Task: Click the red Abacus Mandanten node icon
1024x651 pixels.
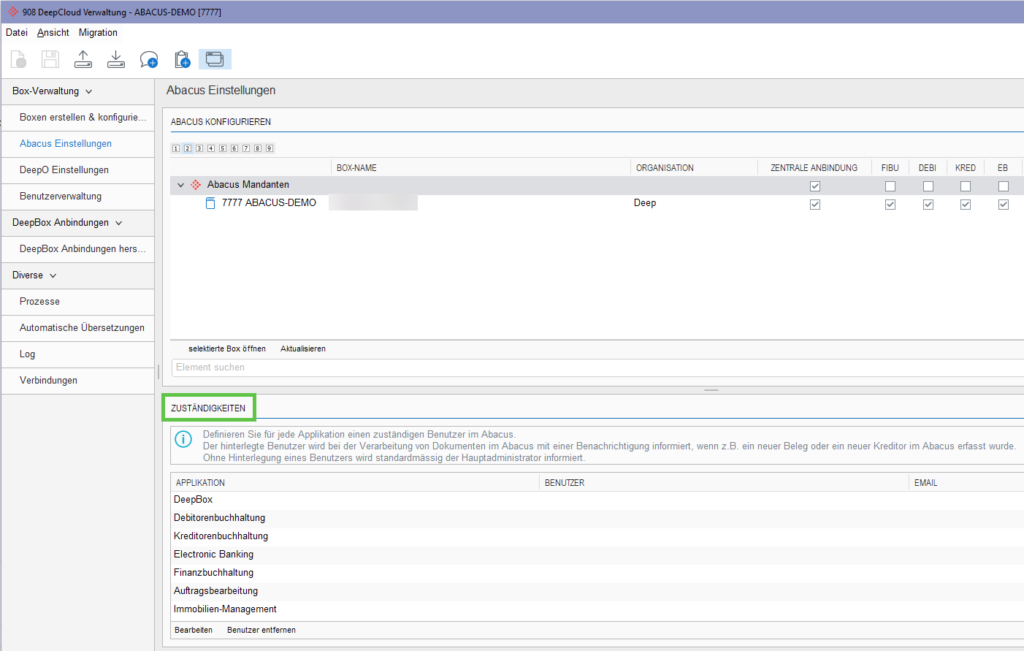Action: pyautogui.click(x=195, y=185)
